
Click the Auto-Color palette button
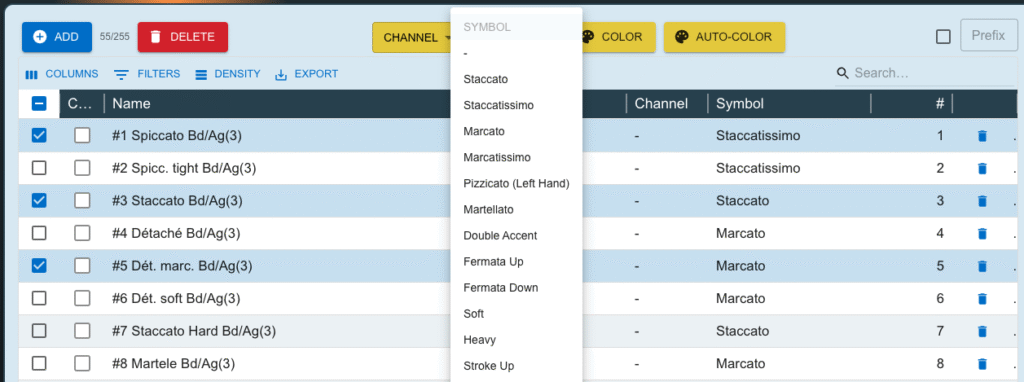click(724, 37)
